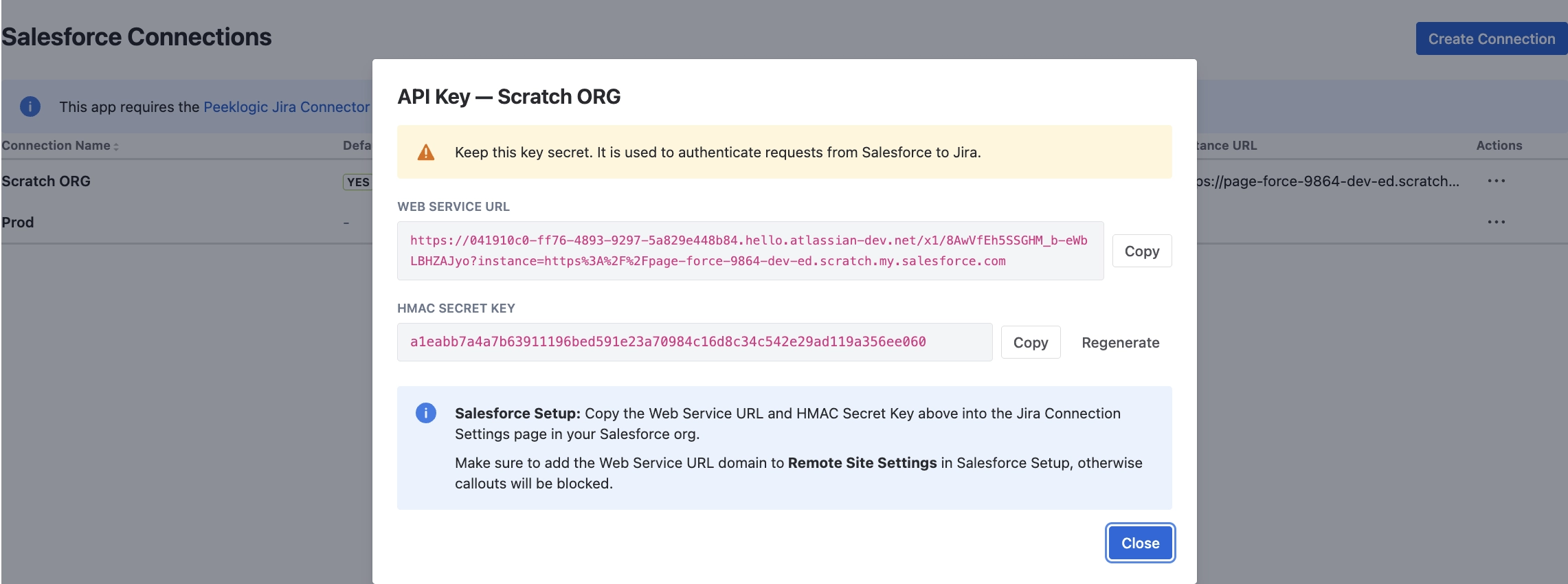Click the 'Salesforce Setup:' bold text
This screenshot has height=584, width=1568.
[x=517, y=414]
